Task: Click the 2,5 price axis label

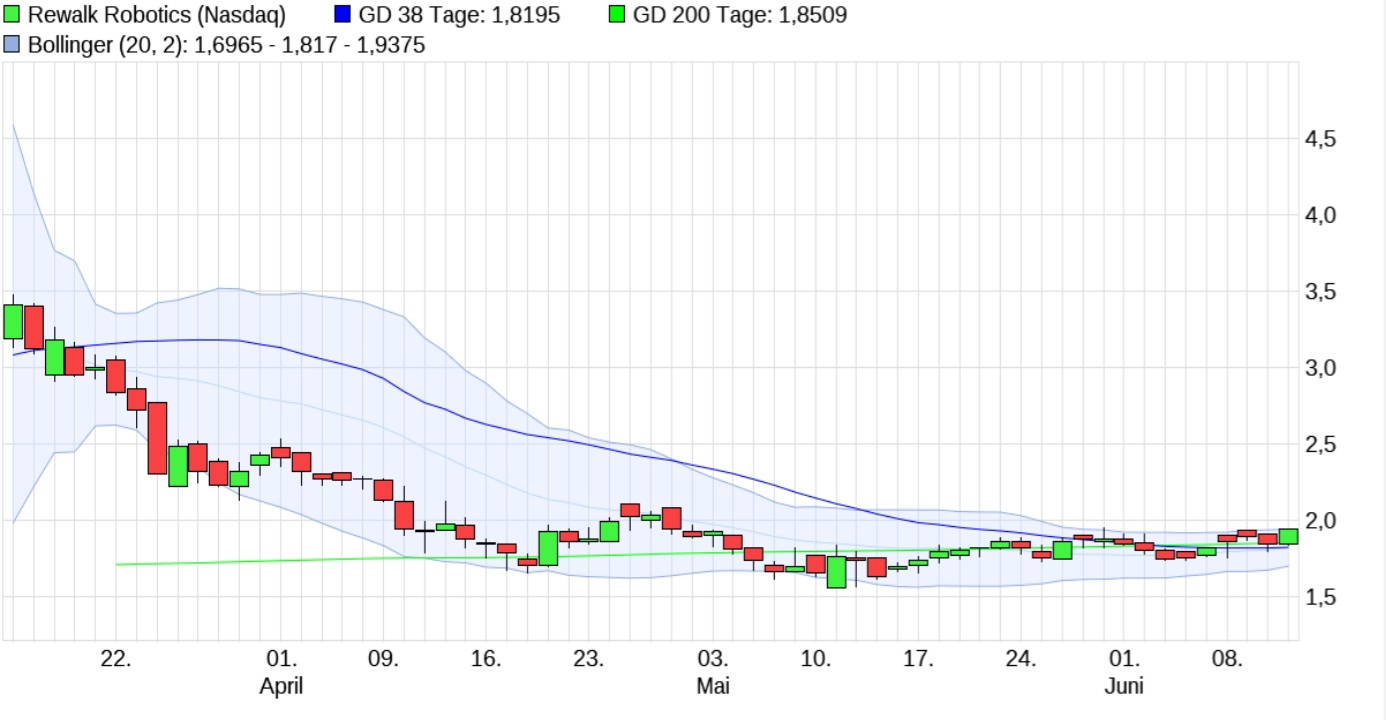Action: (x=1322, y=445)
